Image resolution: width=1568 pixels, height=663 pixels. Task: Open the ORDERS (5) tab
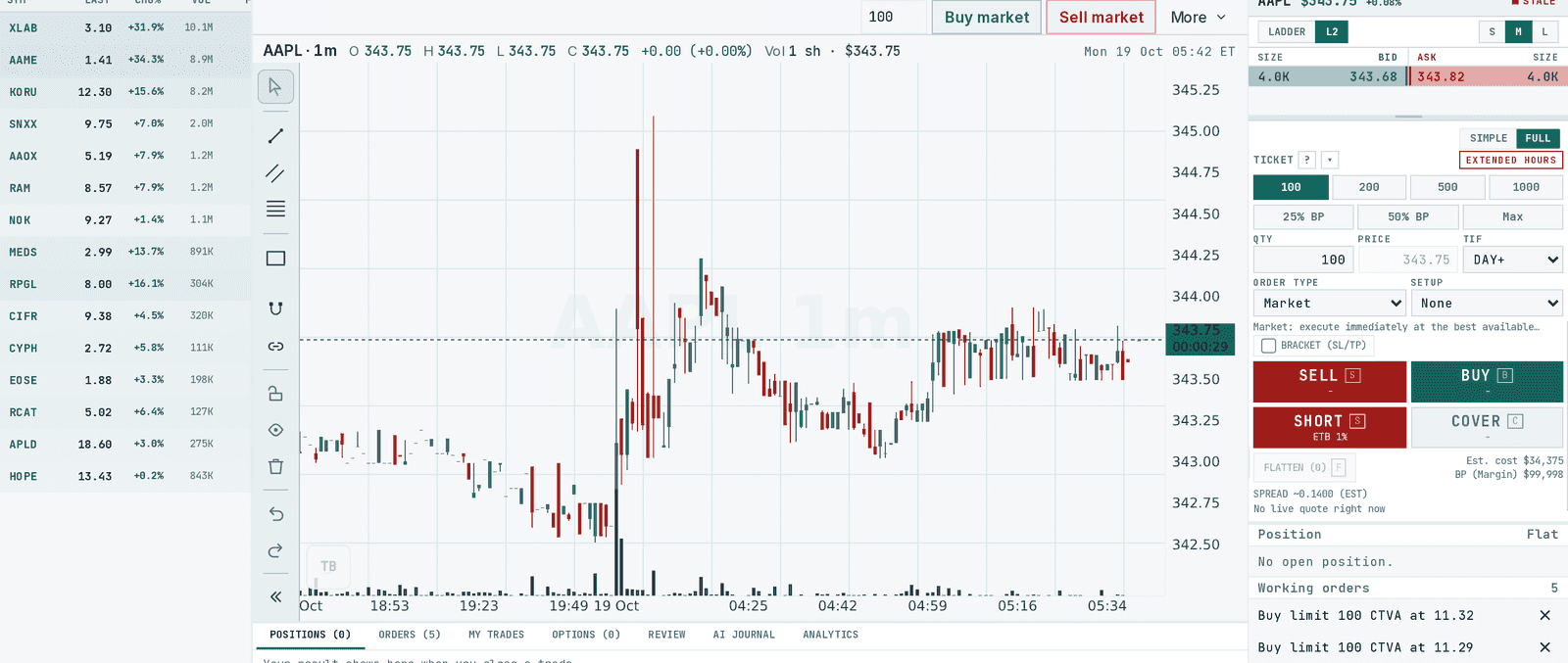409,635
